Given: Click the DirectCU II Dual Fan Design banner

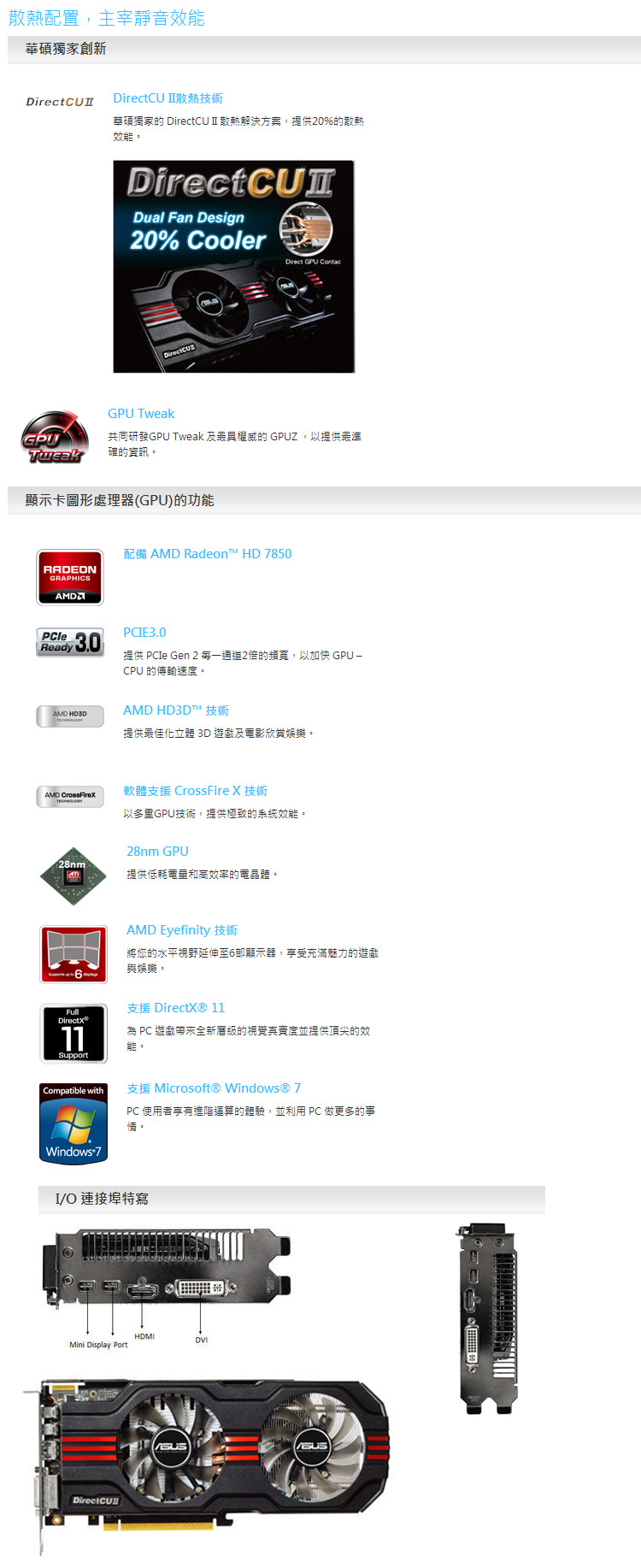Looking at the screenshot, I should (233, 267).
